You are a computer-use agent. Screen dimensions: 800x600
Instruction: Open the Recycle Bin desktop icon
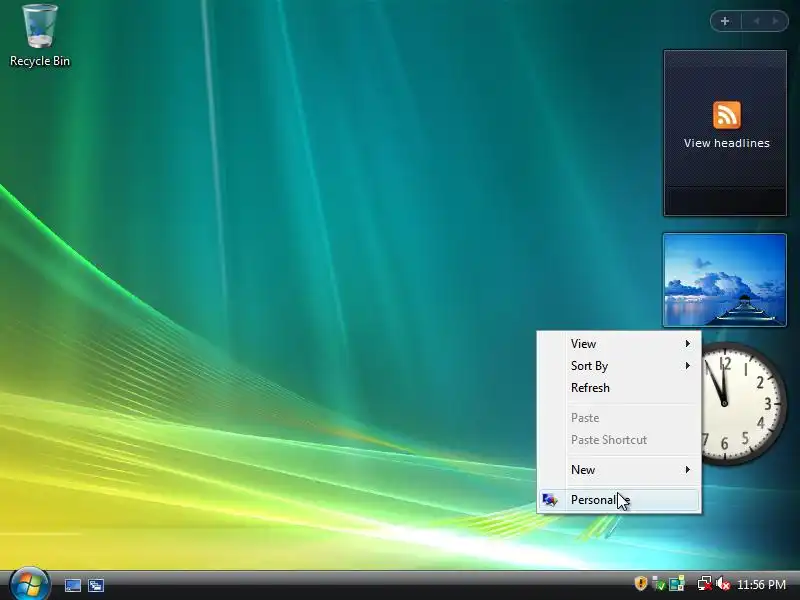(40, 36)
